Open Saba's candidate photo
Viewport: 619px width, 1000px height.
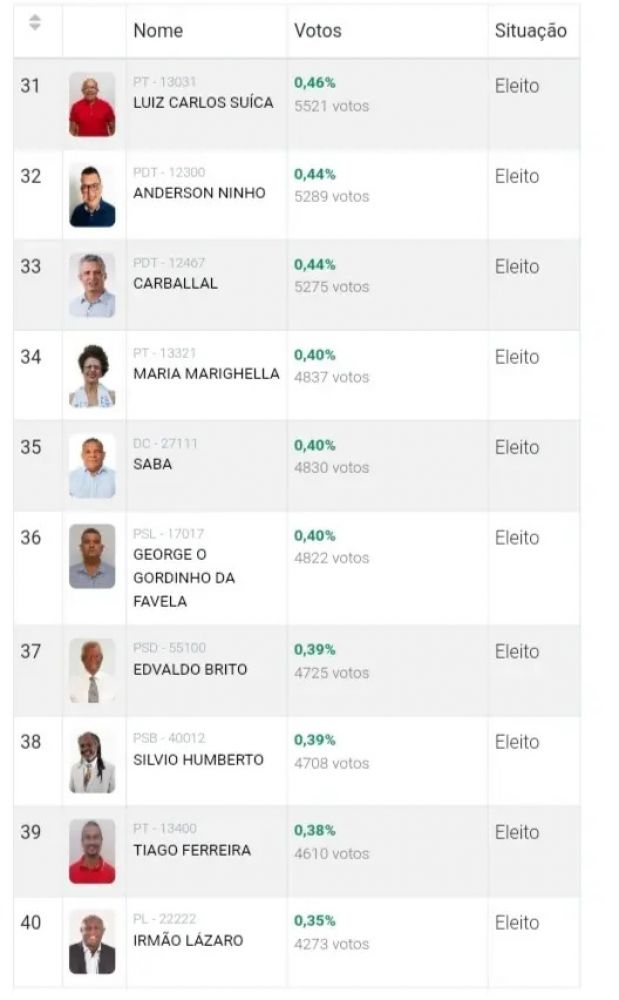(92, 466)
